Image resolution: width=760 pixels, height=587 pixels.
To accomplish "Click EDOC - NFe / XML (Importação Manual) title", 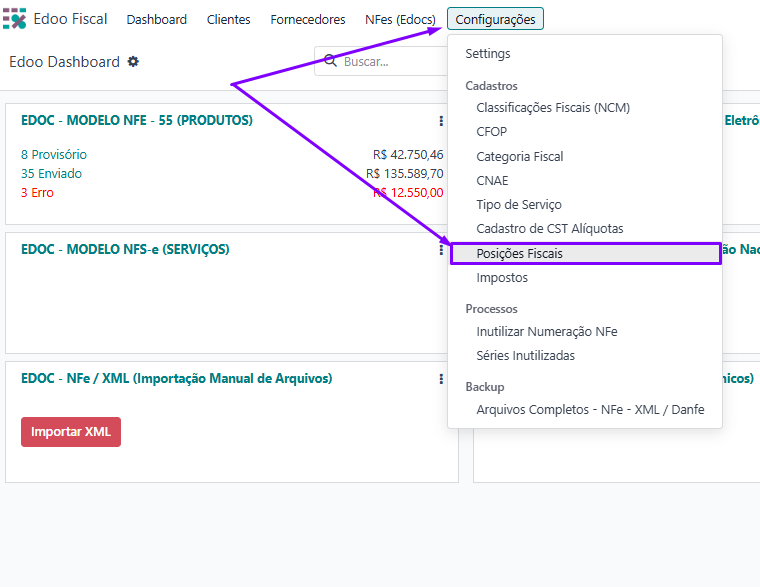I will [176, 379].
